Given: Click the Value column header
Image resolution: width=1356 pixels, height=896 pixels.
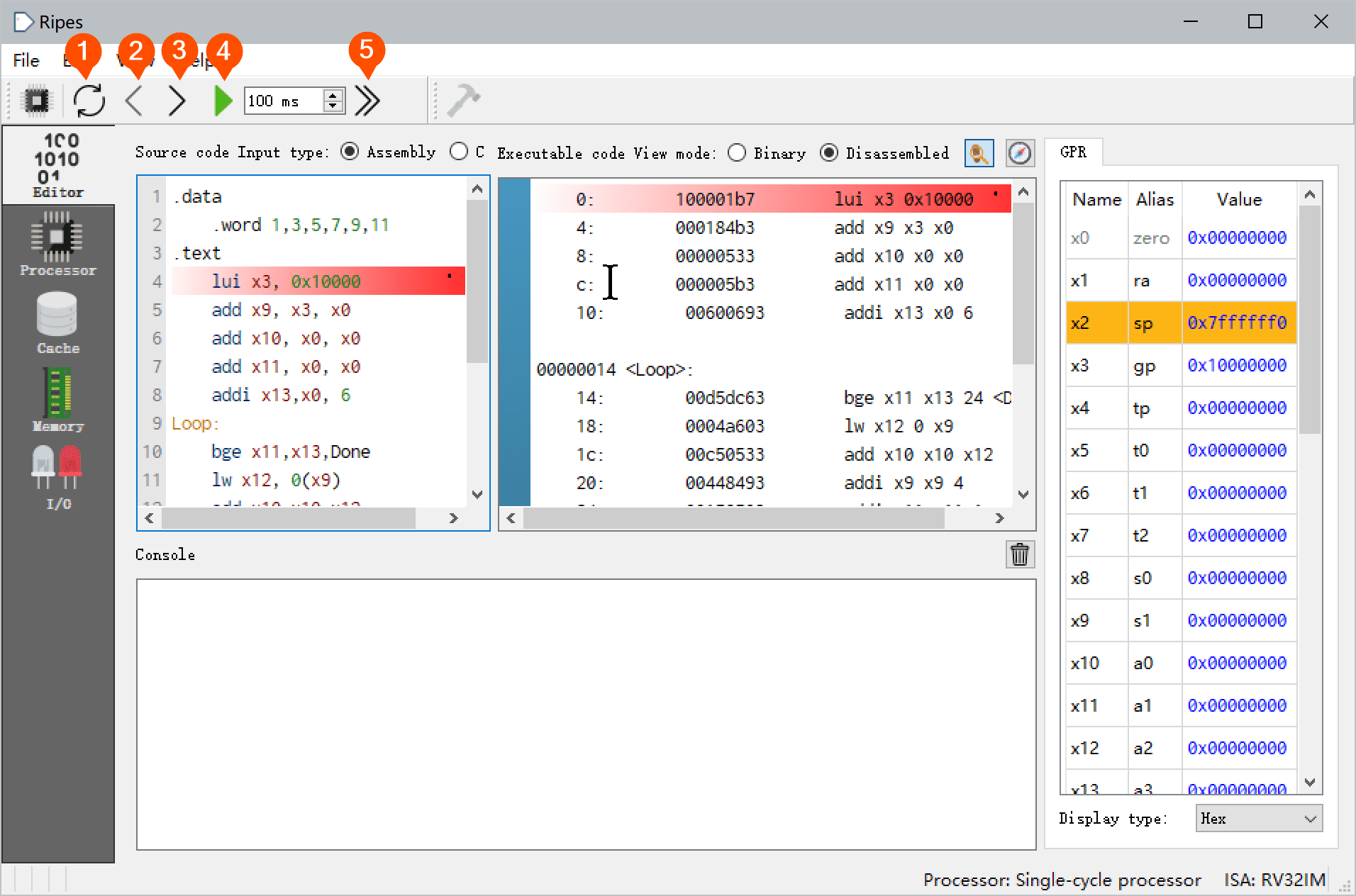Looking at the screenshot, I should coord(1239,199).
